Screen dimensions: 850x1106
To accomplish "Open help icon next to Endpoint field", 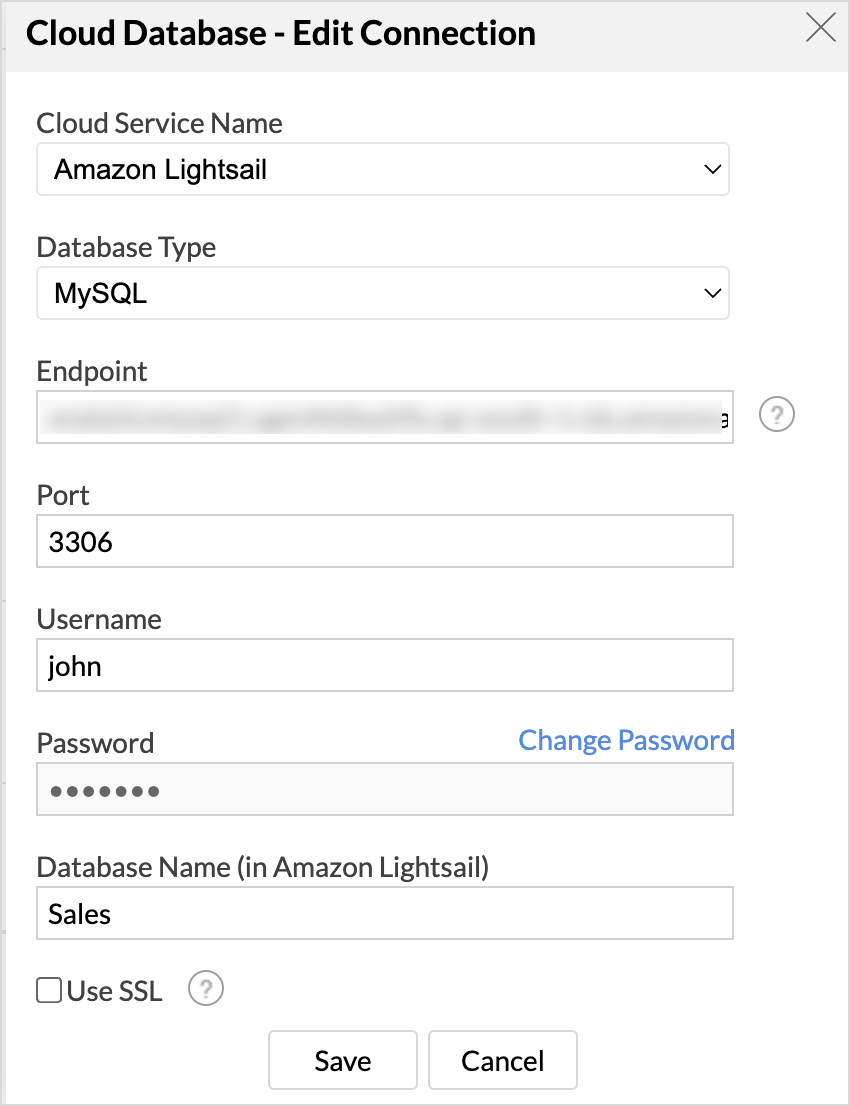I will [777, 414].
